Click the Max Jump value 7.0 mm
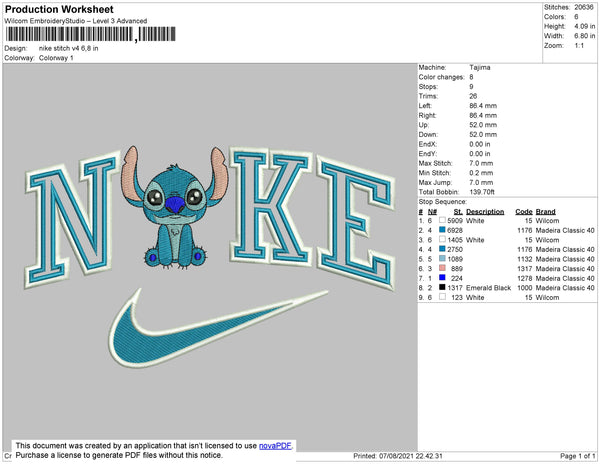 click(x=481, y=182)
